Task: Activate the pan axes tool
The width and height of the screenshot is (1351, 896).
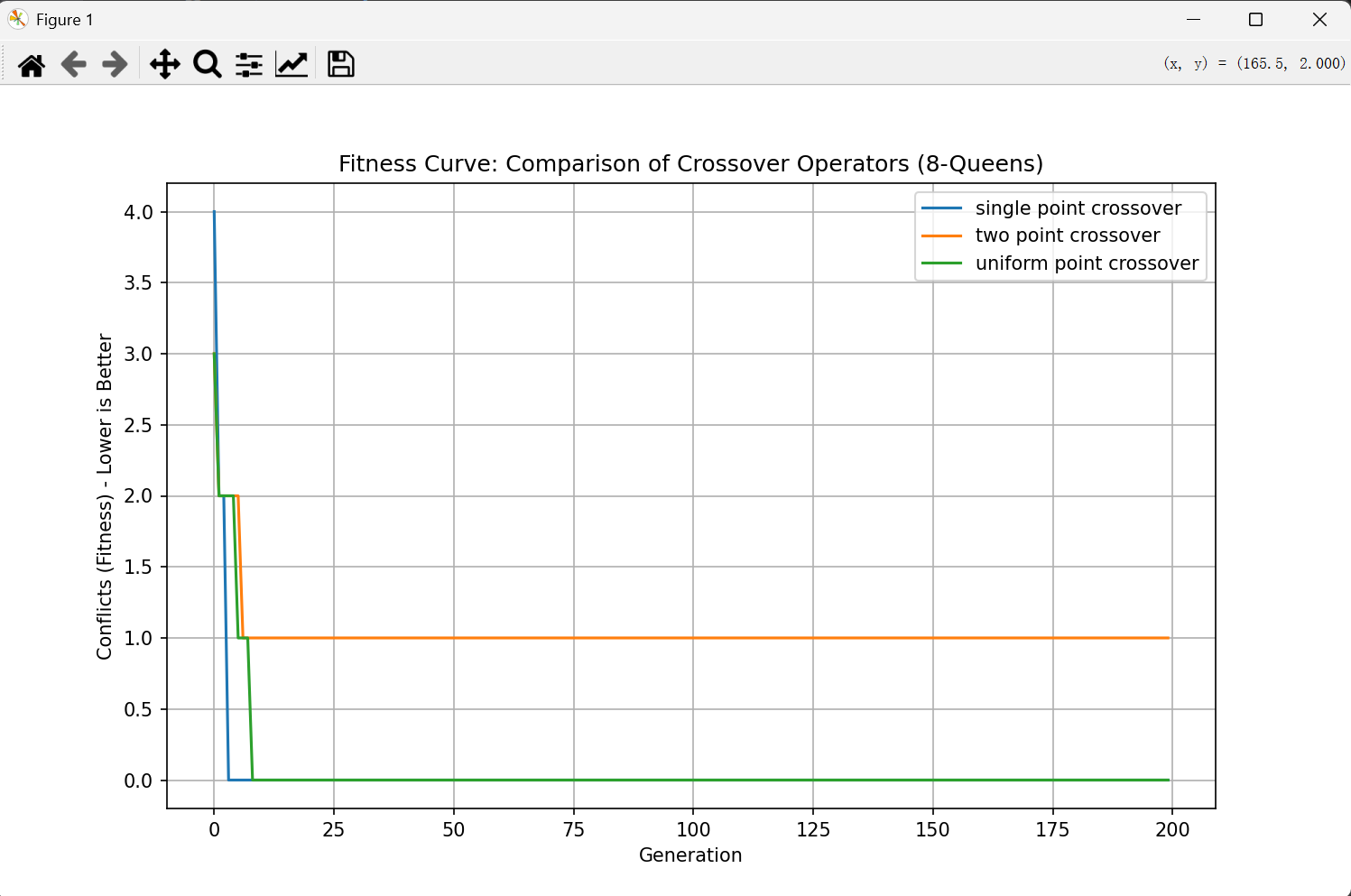Action: 164,65
